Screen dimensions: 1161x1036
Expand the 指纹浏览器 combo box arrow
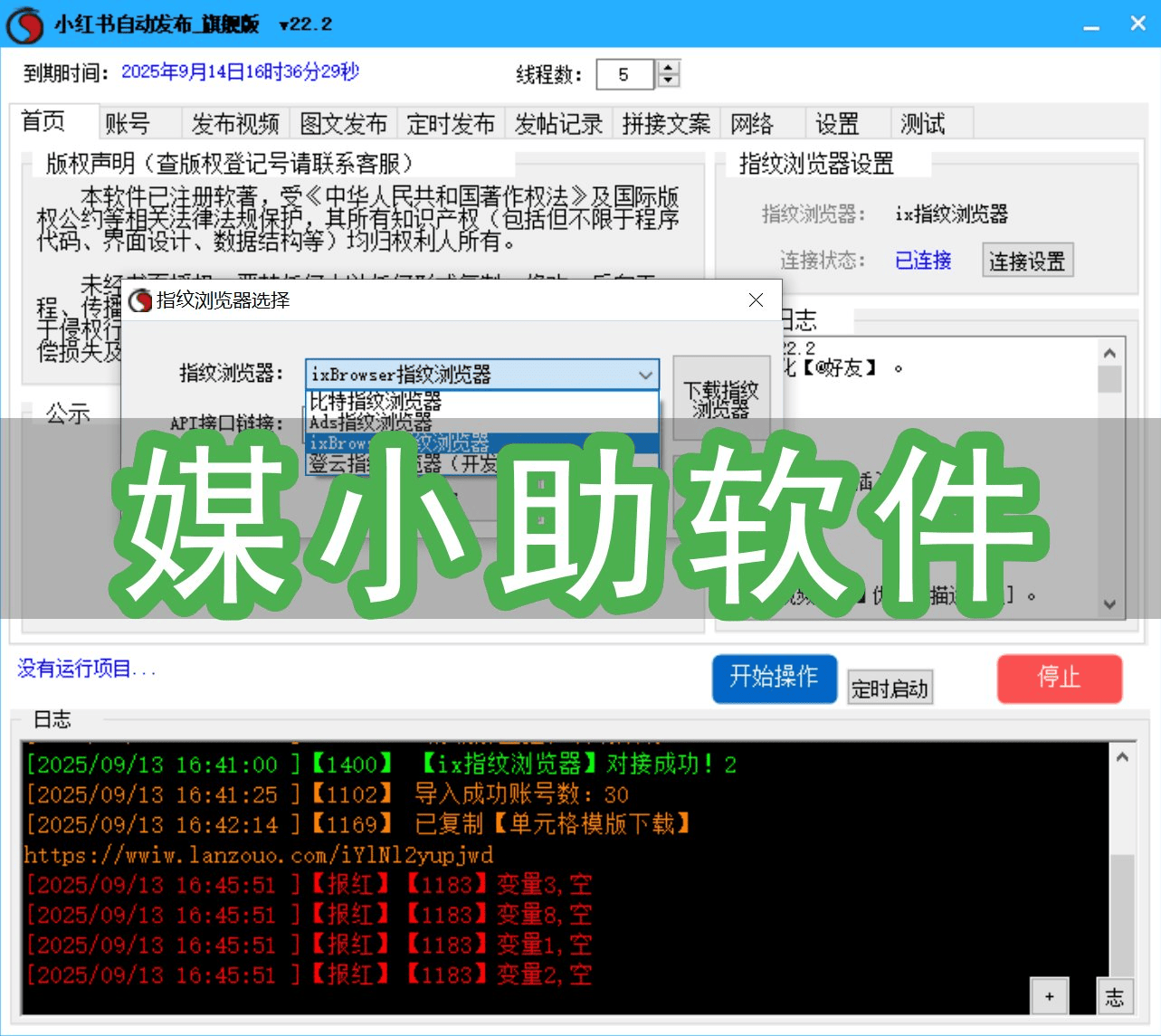click(645, 375)
